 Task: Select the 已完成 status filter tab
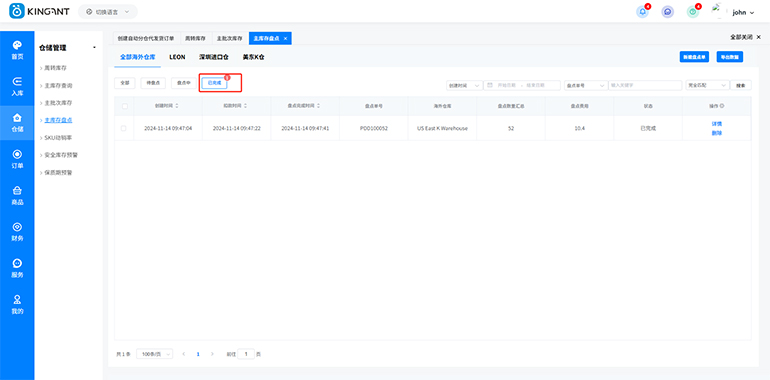215,83
